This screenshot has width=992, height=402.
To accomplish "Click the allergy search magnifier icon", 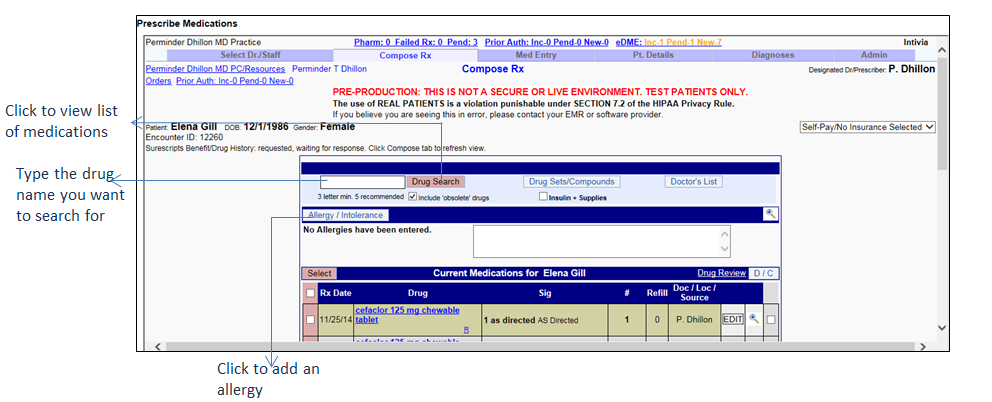I will click(769, 214).
